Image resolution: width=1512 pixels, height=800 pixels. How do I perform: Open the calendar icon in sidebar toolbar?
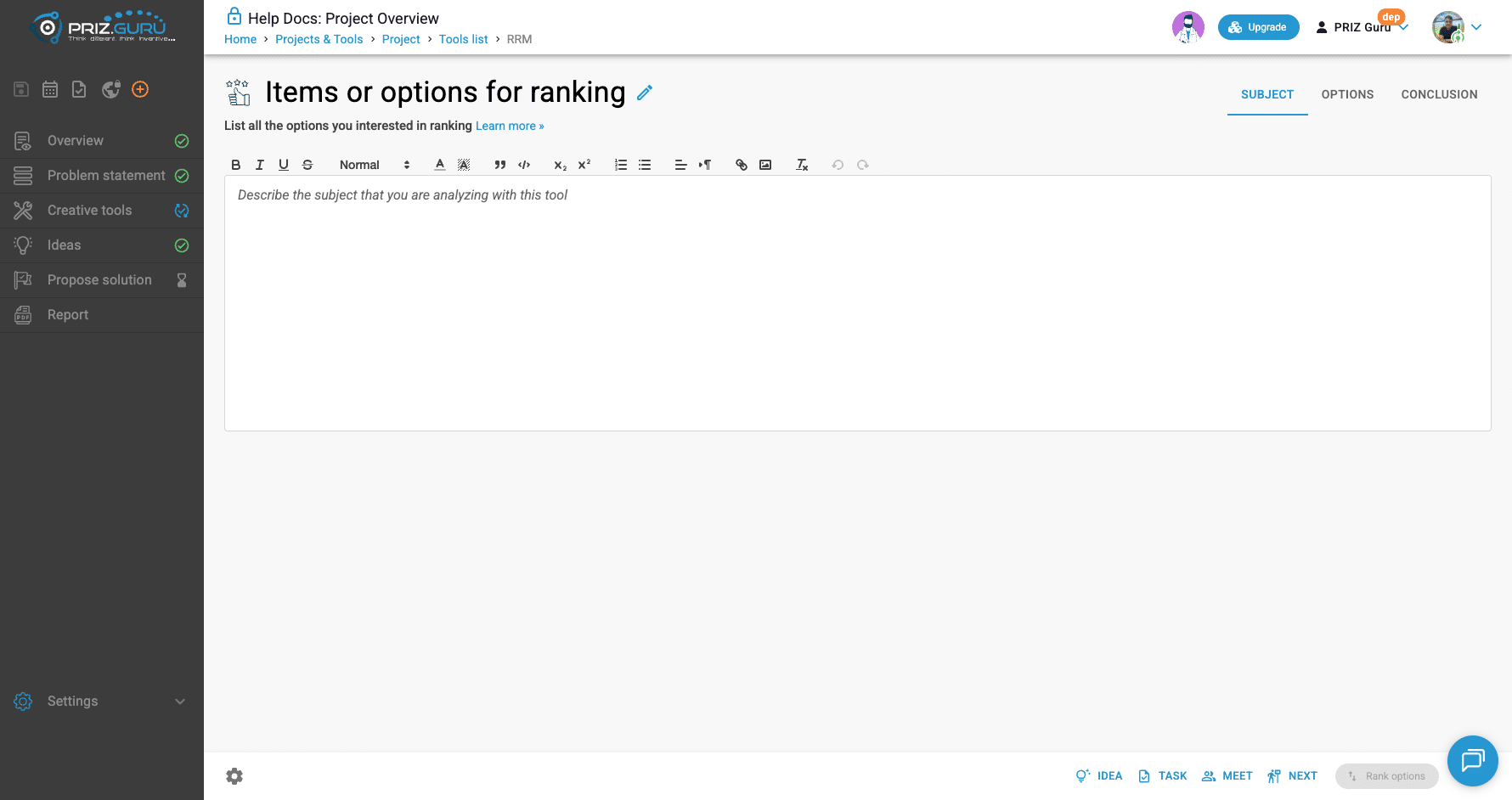point(50,89)
